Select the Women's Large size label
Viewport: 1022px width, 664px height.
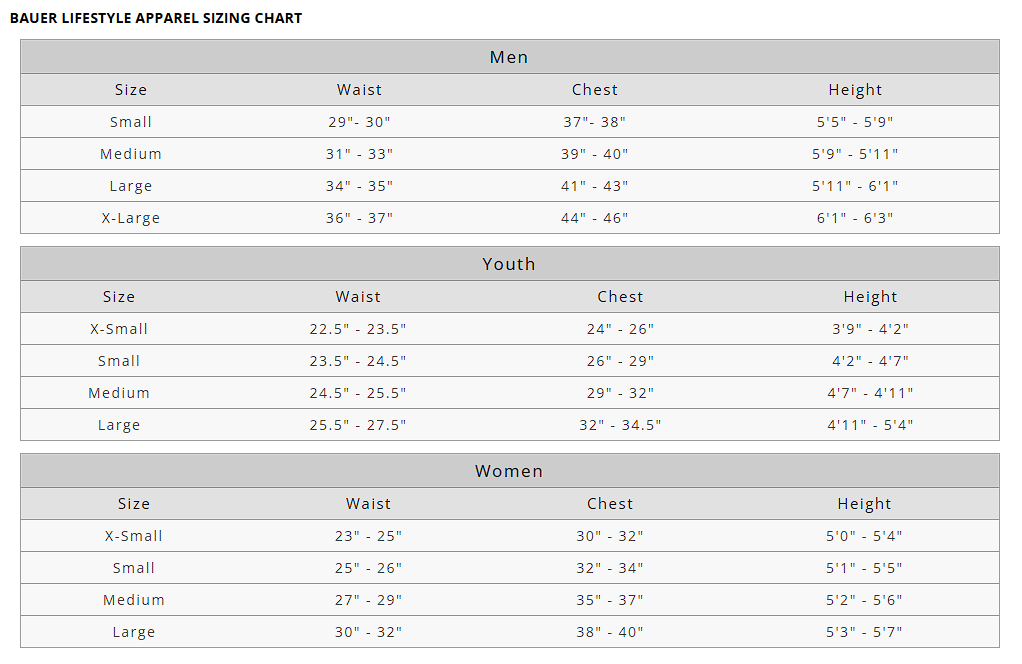pyautogui.click(x=133, y=632)
